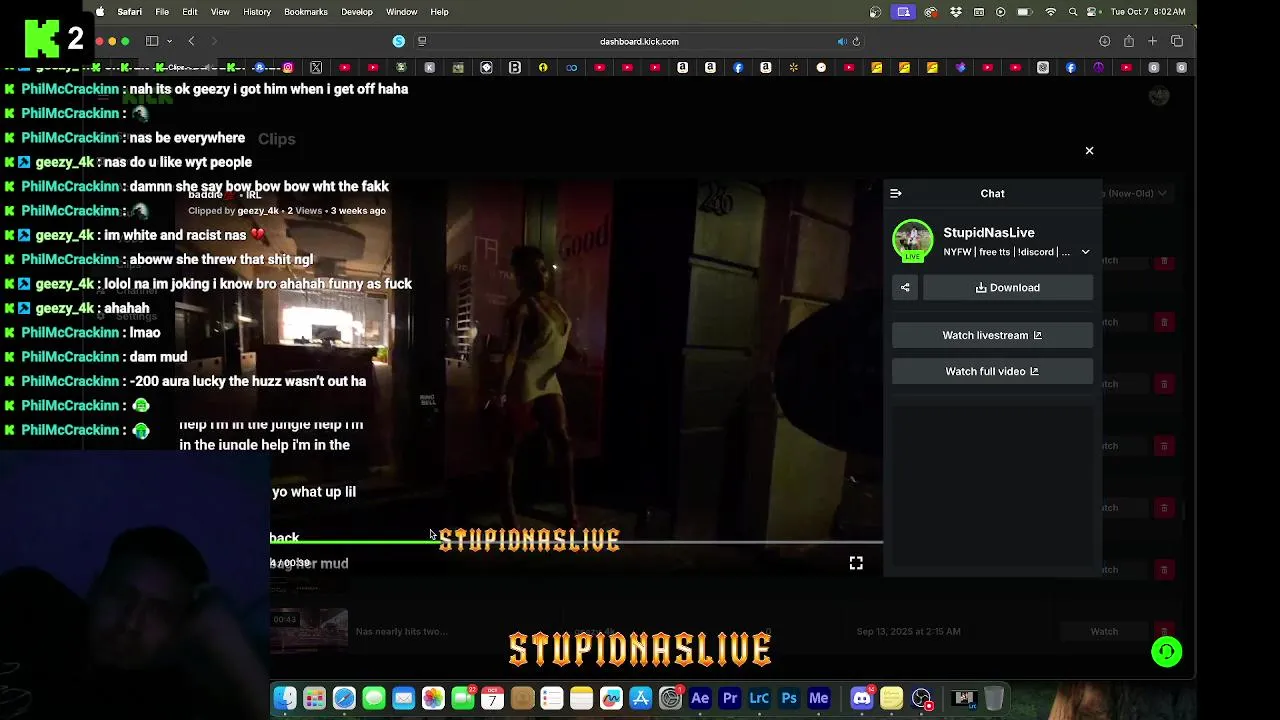
Task: Open Finder from the Dock
Action: pos(285,698)
